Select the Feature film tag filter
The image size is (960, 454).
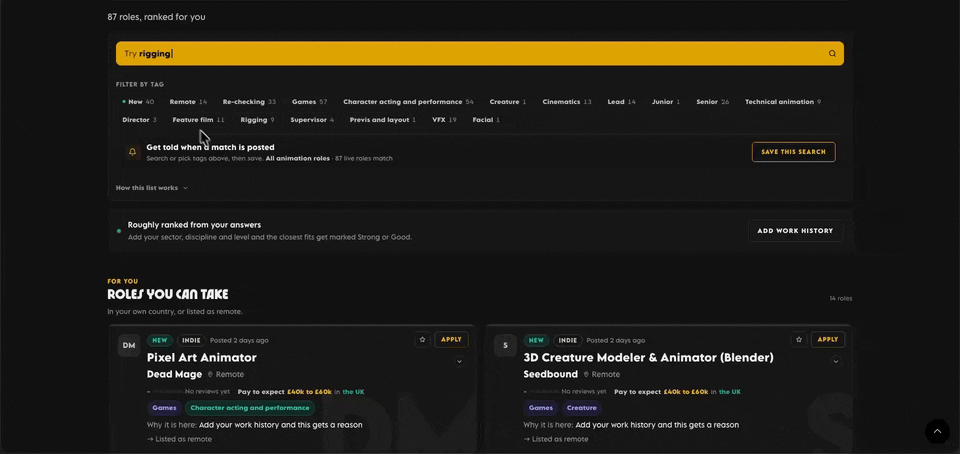(198, 120)
